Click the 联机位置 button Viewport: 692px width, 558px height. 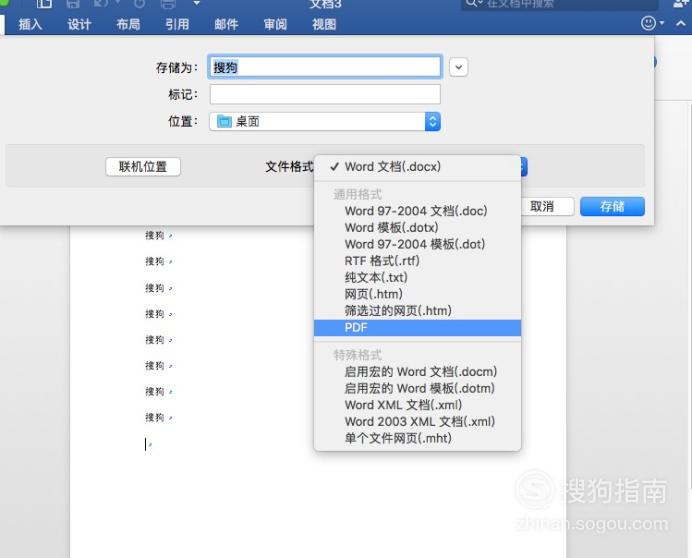click(x=143, y=167)
